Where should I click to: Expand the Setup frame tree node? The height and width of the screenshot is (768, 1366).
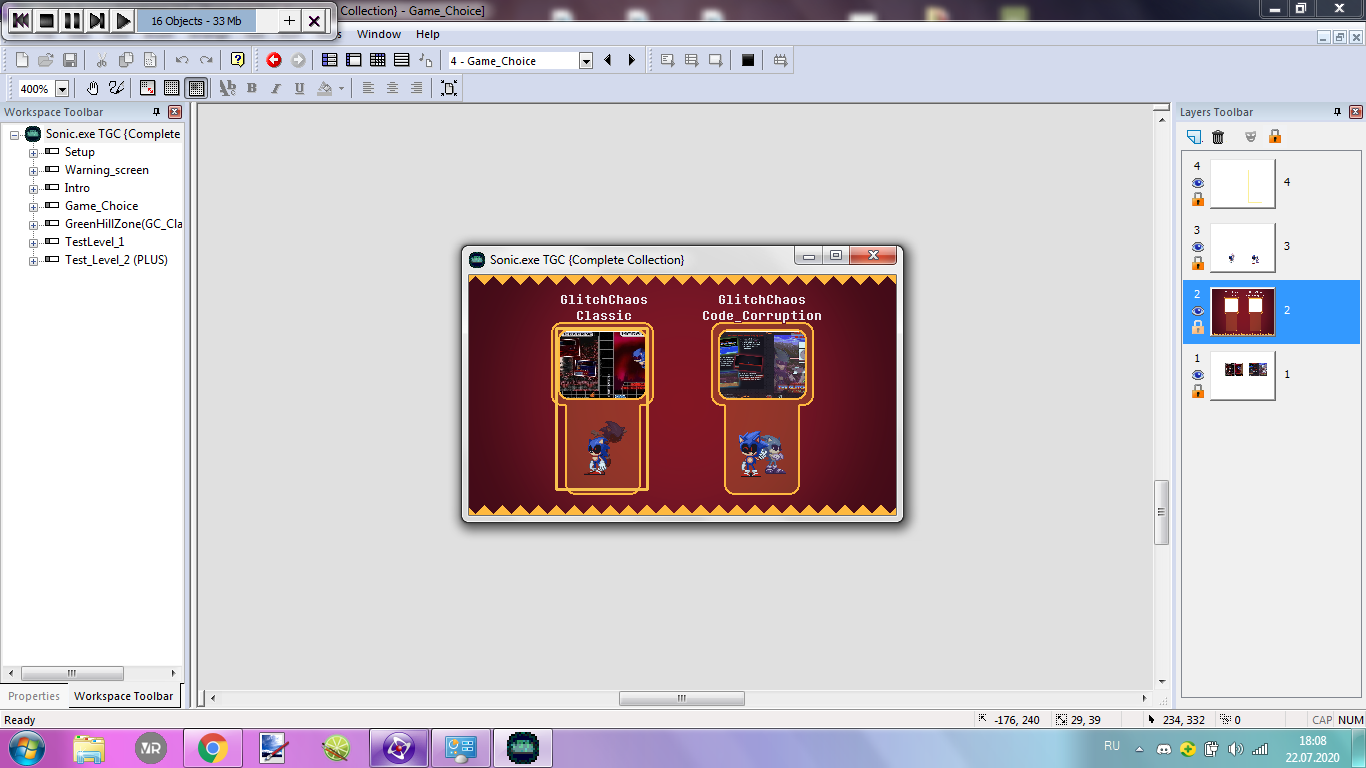click(34, 152)
